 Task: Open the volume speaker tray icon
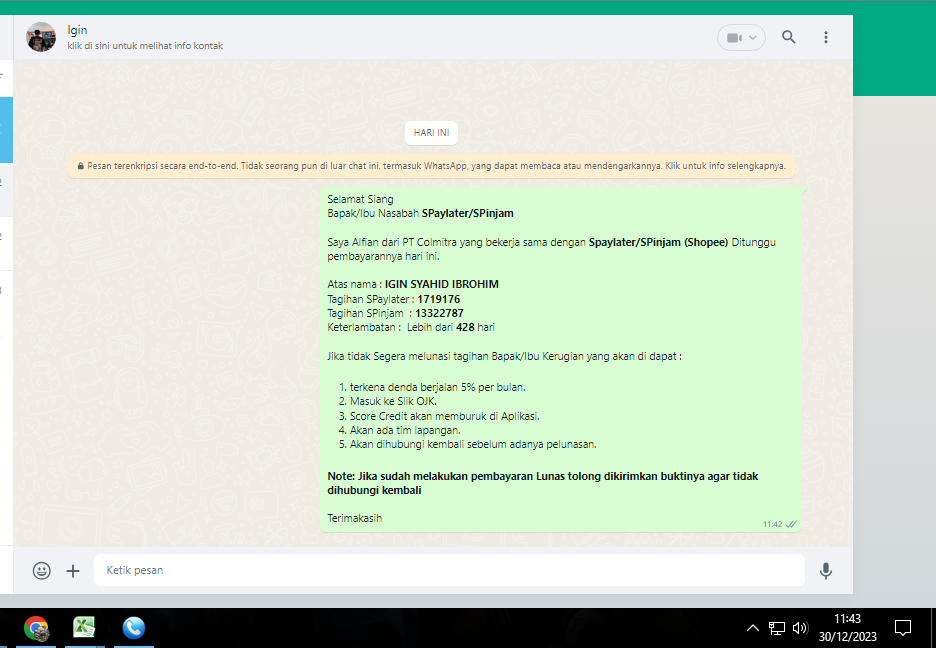(x=800, y=628)
